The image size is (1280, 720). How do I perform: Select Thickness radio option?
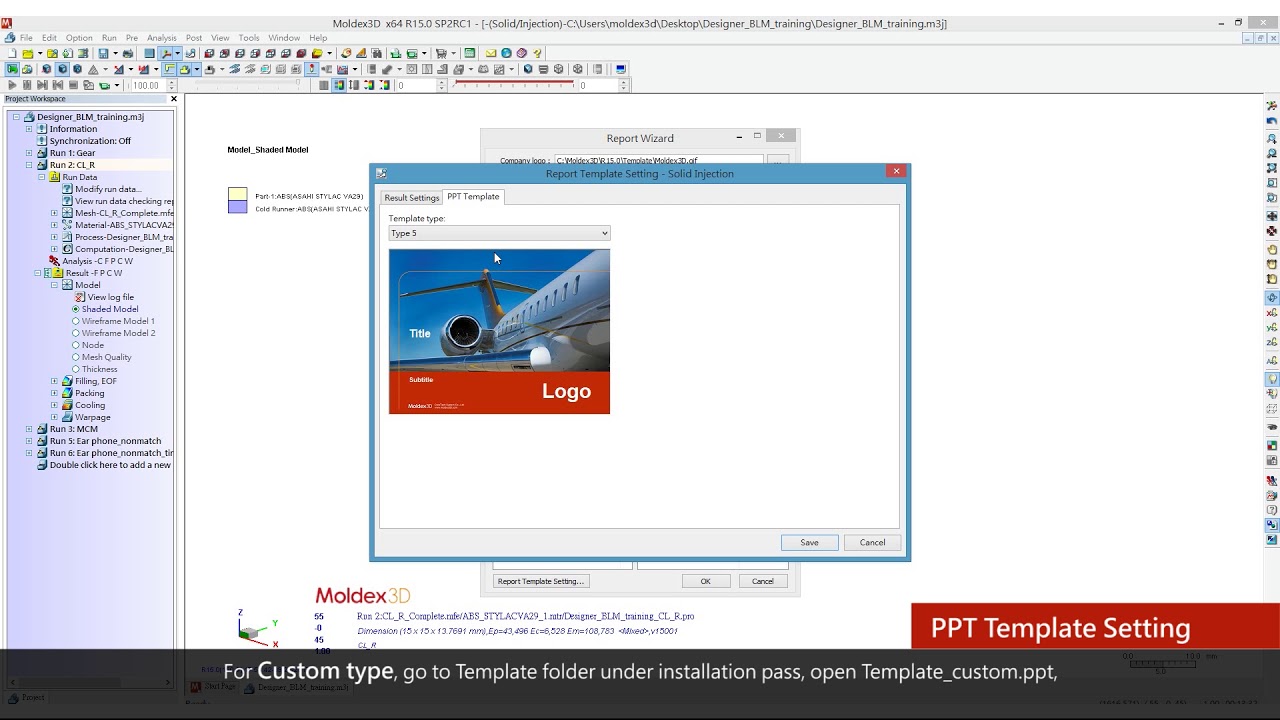pos(76,369)
